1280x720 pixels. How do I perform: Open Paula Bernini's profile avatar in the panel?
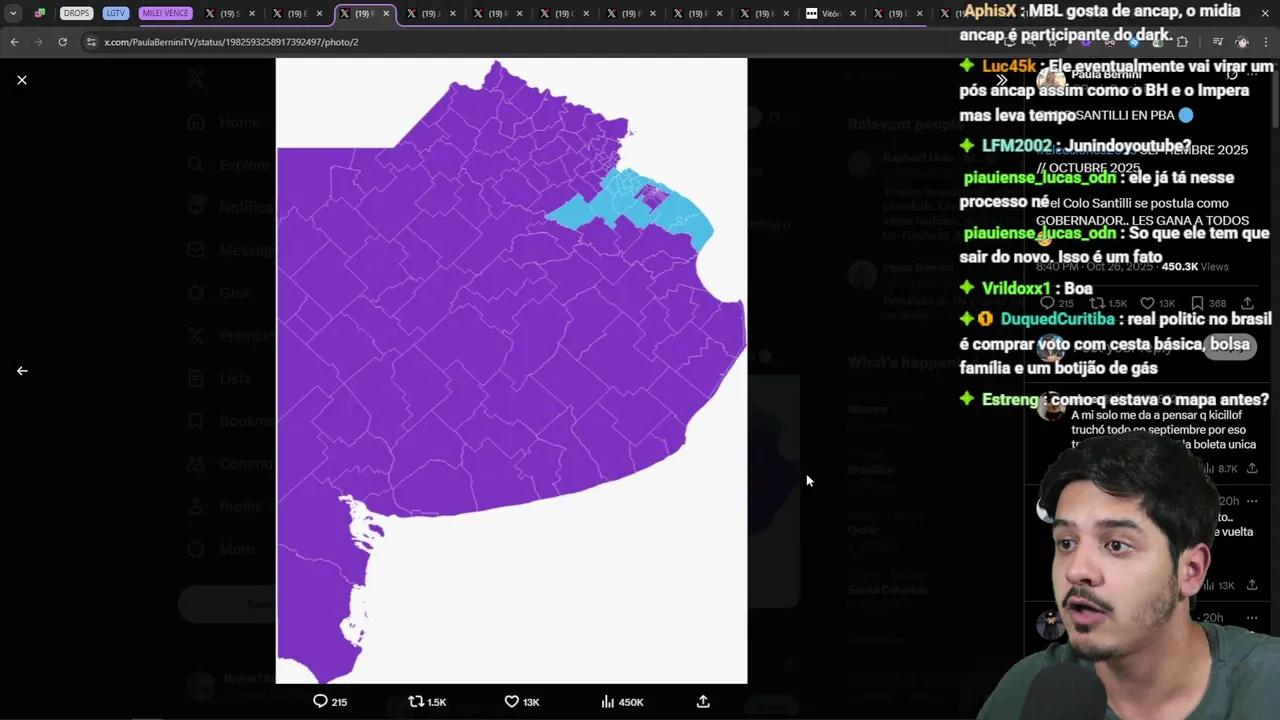coord(1050,82)
